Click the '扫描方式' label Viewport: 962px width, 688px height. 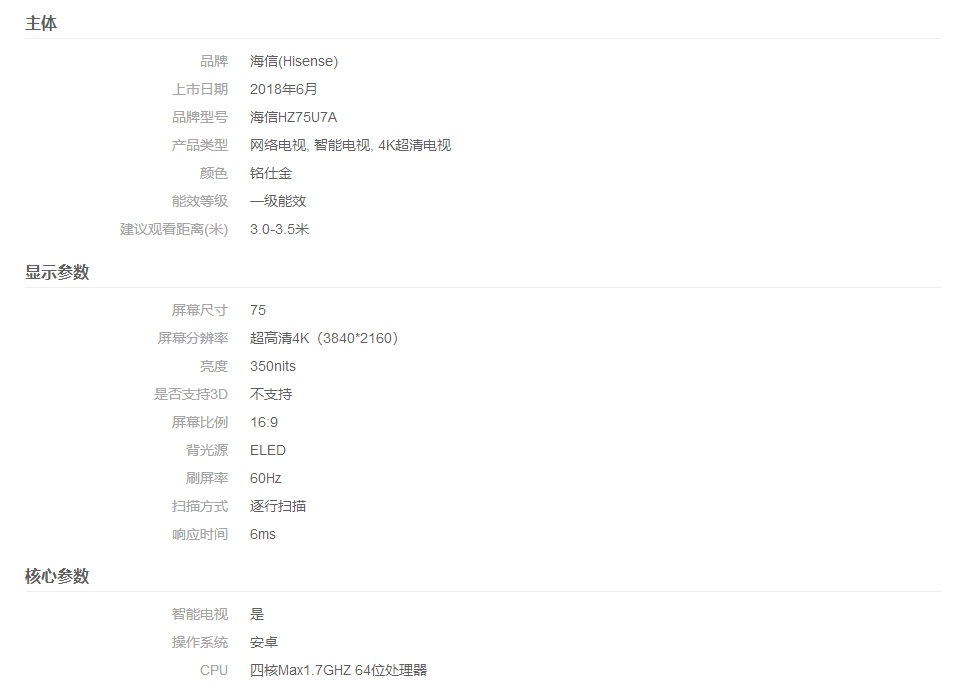[x=200, y=506]
